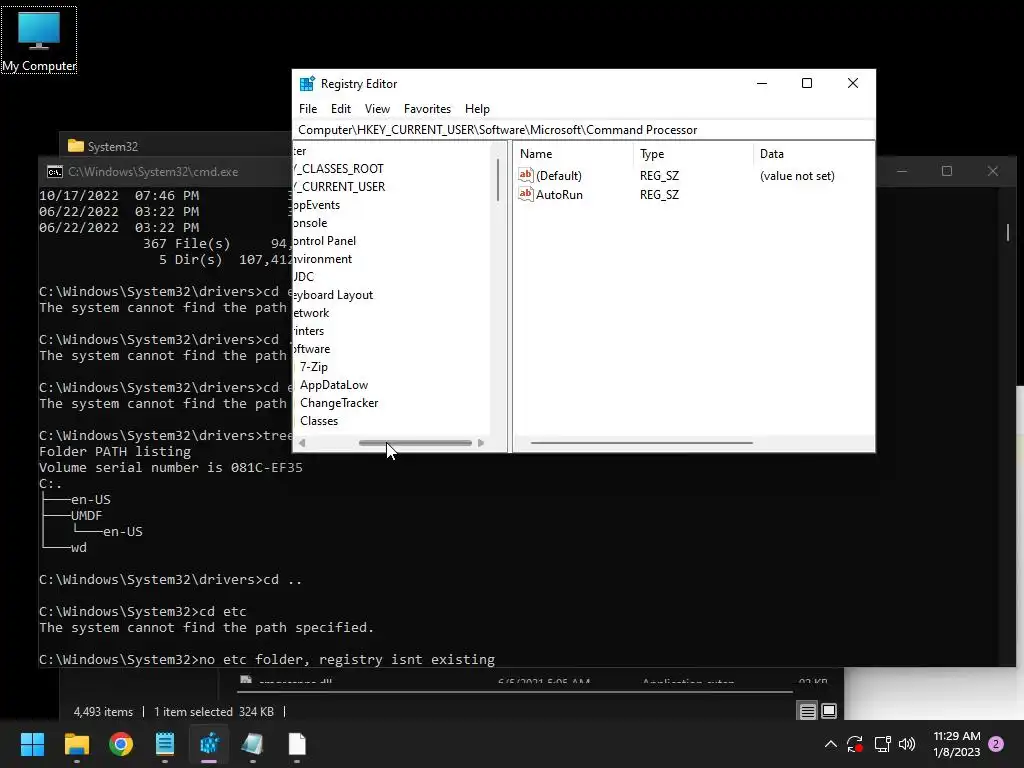Screen dimensions: 1024x768
Task: Select the (Default) value name
Action: tap(558, 176)
